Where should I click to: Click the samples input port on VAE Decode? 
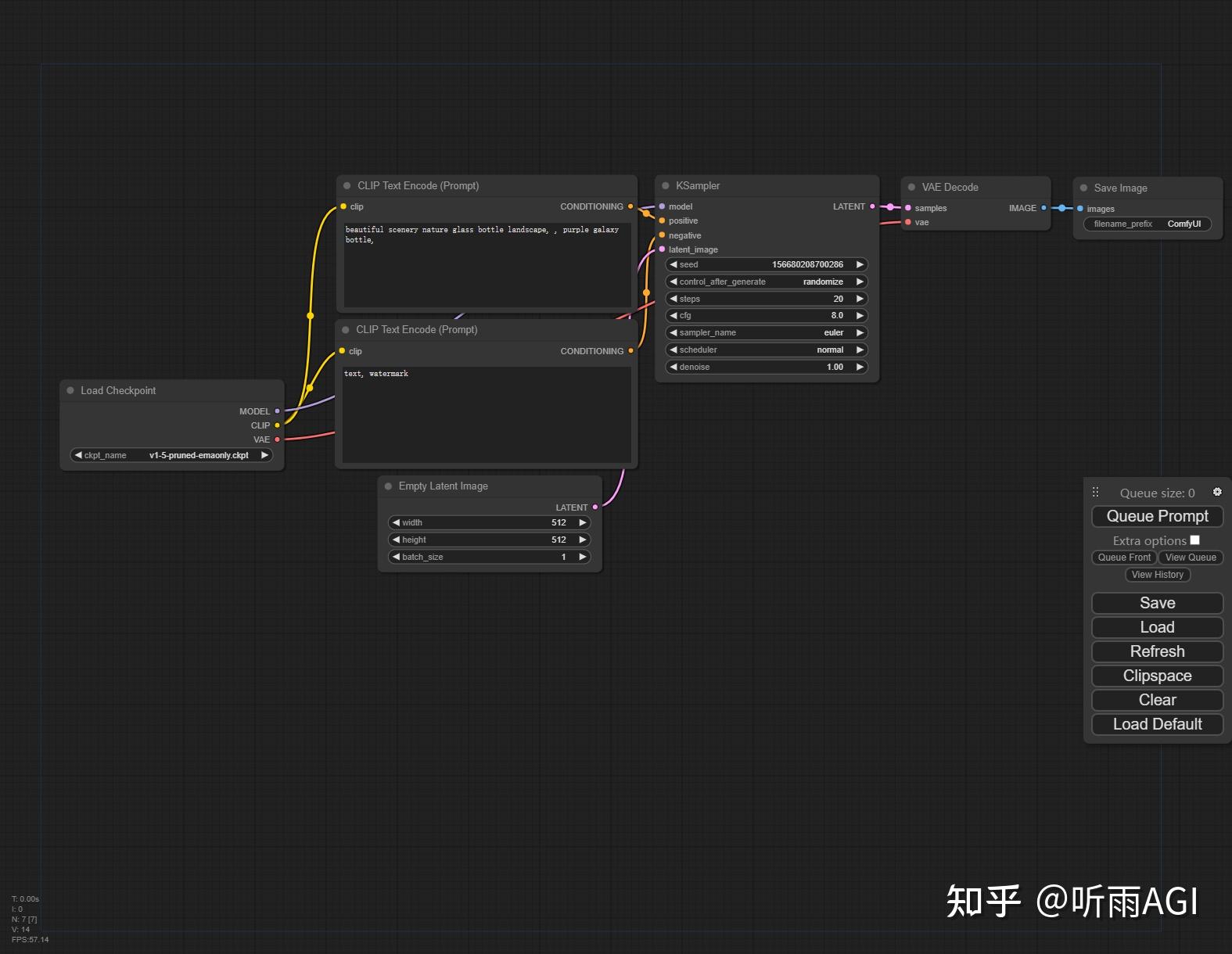(x=907, y=208)
